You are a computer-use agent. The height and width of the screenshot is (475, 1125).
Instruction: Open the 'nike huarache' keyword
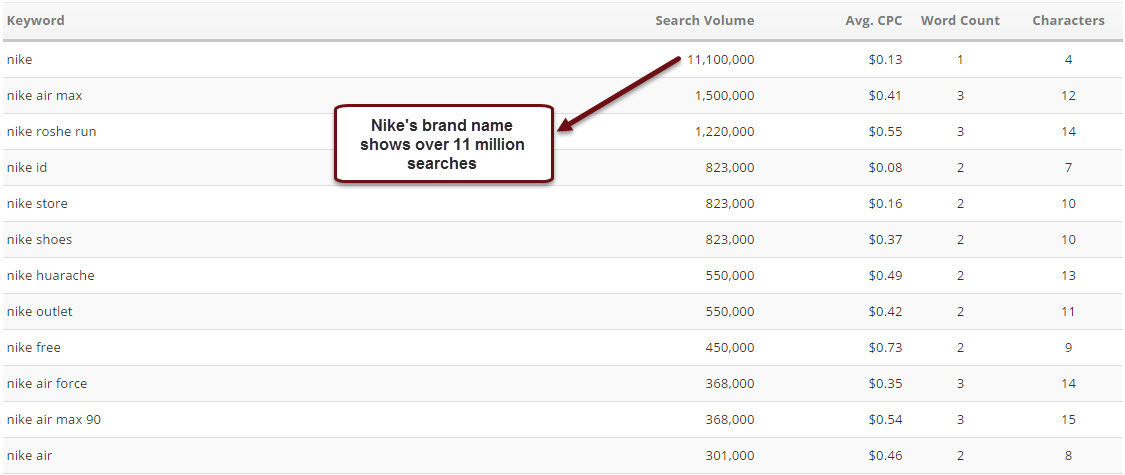[51, 276]
